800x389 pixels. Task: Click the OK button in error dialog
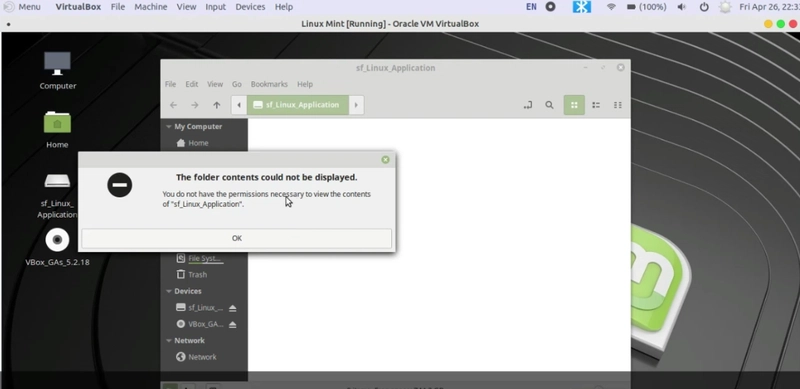pyautogui.click(x=236, y=238)
